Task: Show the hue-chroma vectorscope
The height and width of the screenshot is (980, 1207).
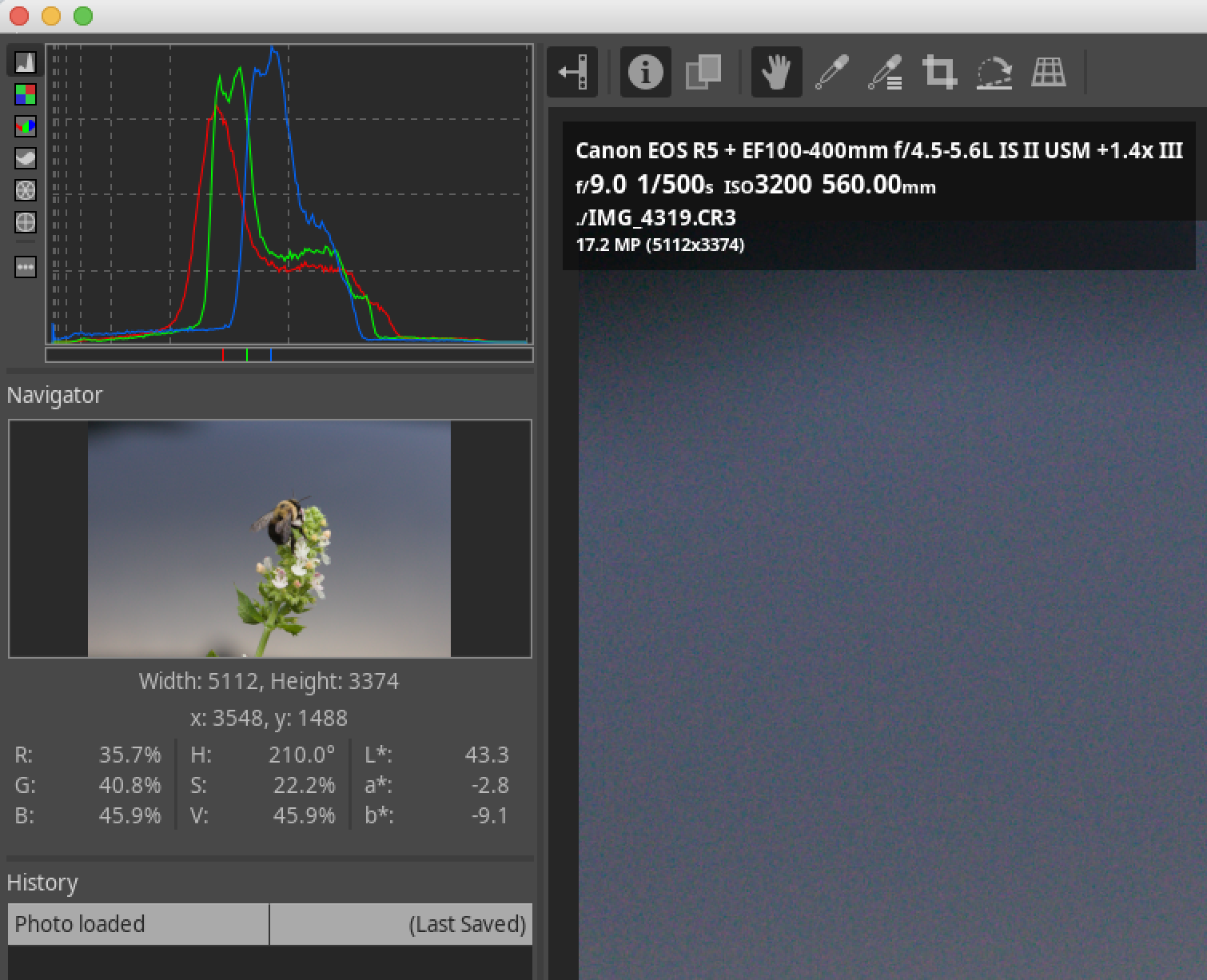Action: pyautogui.click(x=26, y=222)
